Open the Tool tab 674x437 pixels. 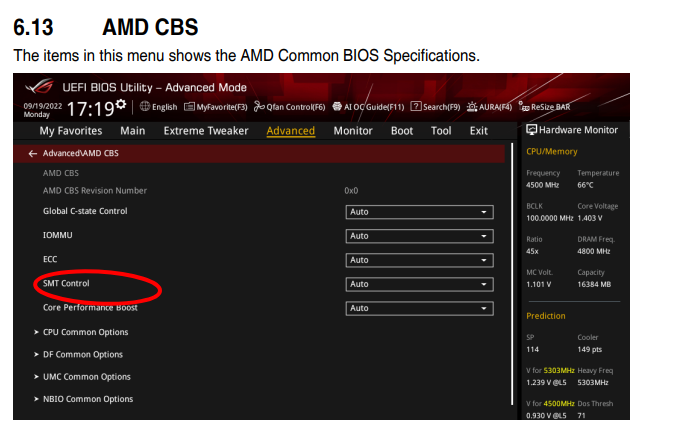click(x=441, y=131)
